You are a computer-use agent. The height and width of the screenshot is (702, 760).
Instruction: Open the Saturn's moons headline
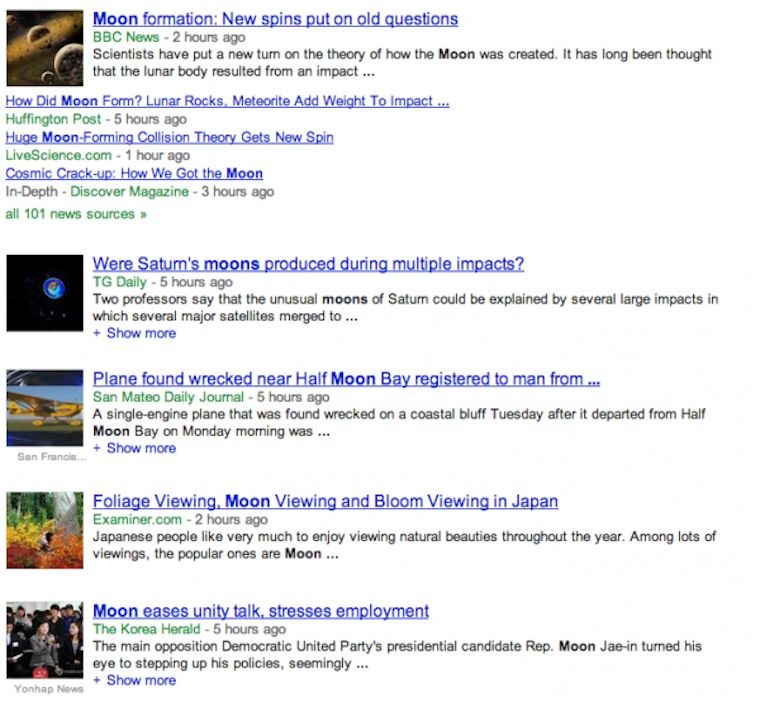308,264
